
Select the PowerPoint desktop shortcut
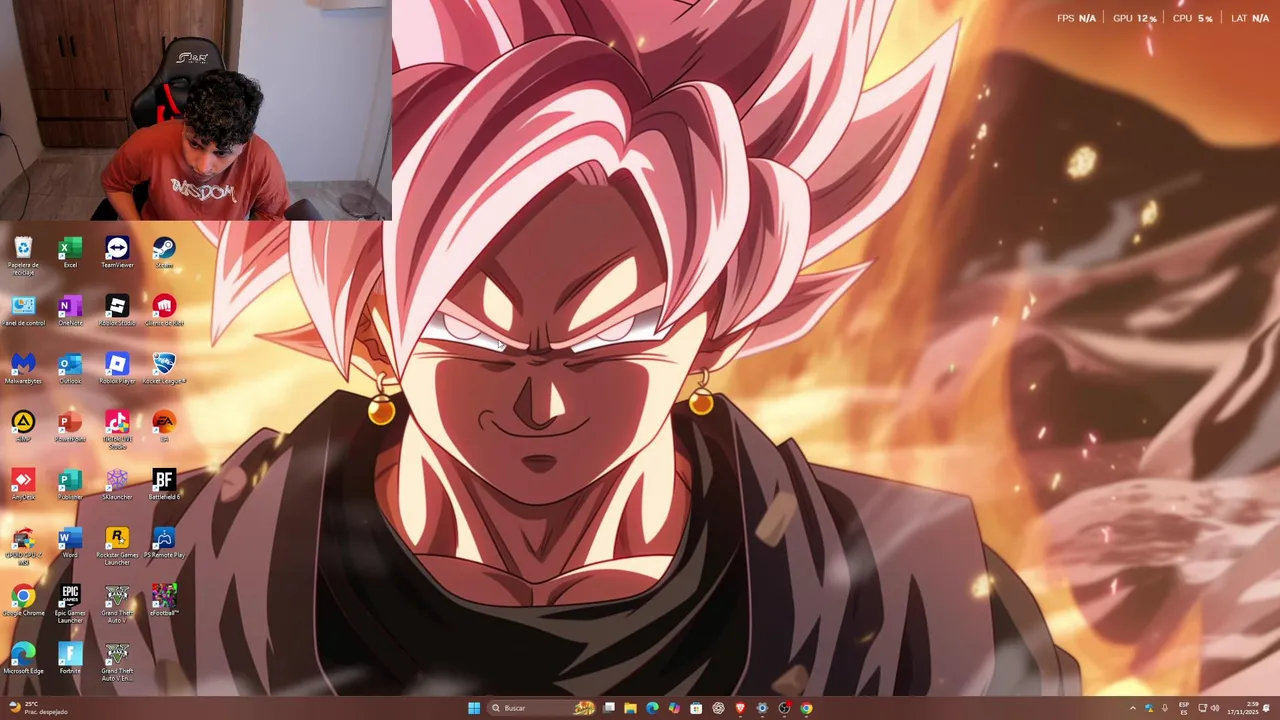(70, 427)
